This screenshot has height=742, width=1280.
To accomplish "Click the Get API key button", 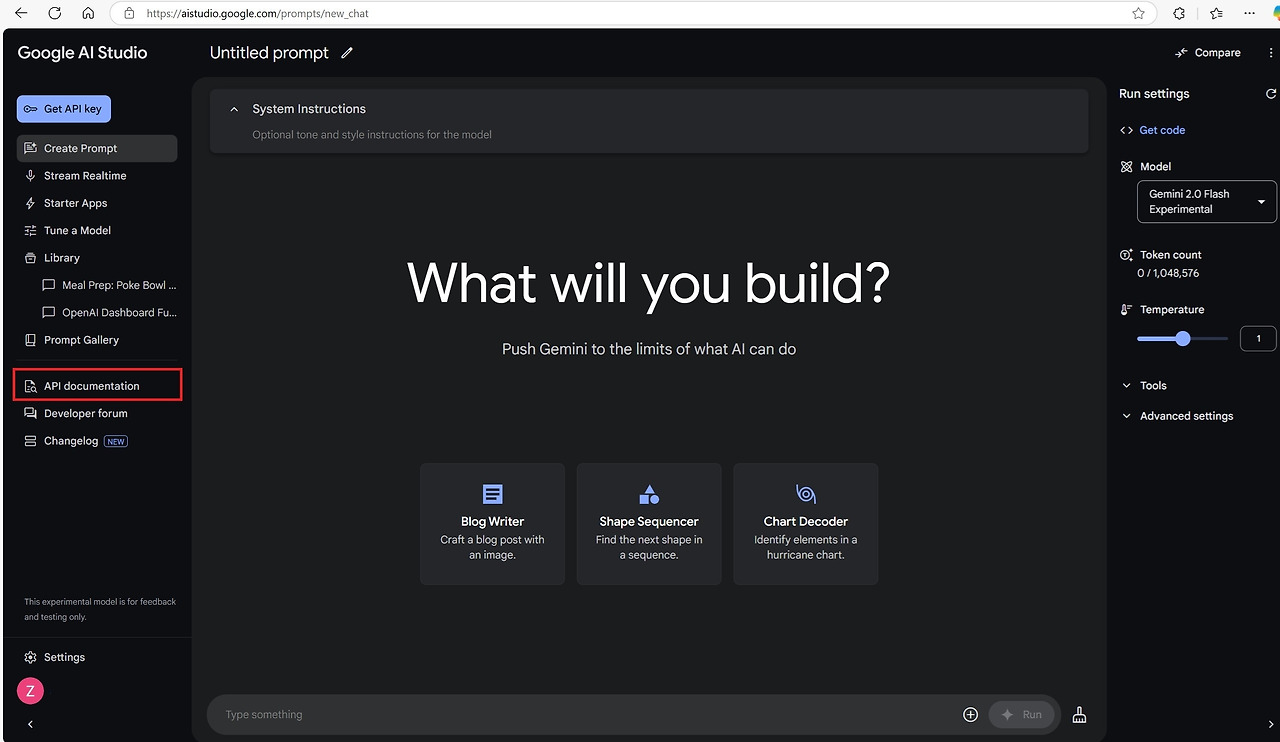I will [x=64, y=109].
